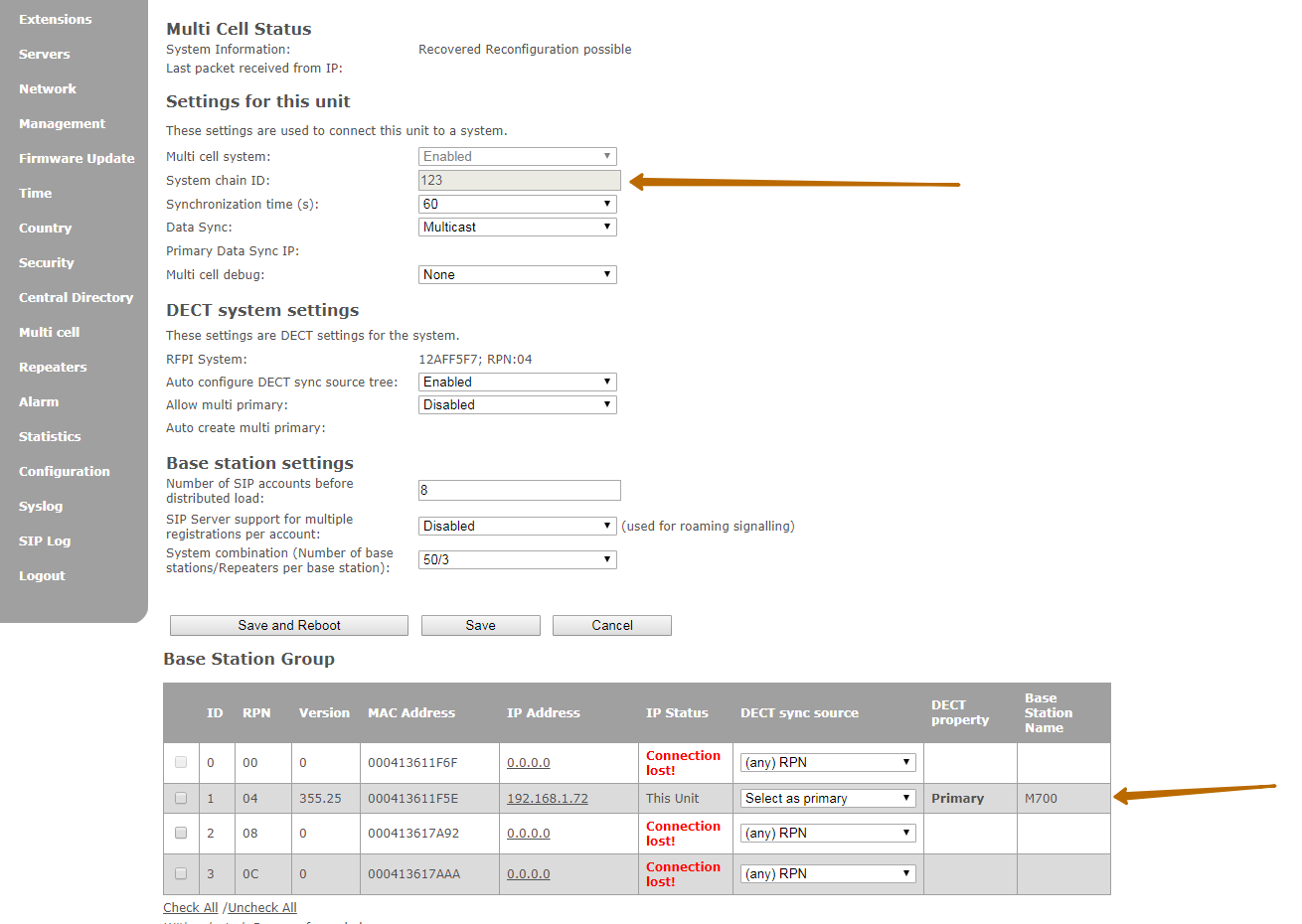Check the checkbox for base station ID 3
The width and height of the screenshot is (1302, 924).
coord(181,873)
